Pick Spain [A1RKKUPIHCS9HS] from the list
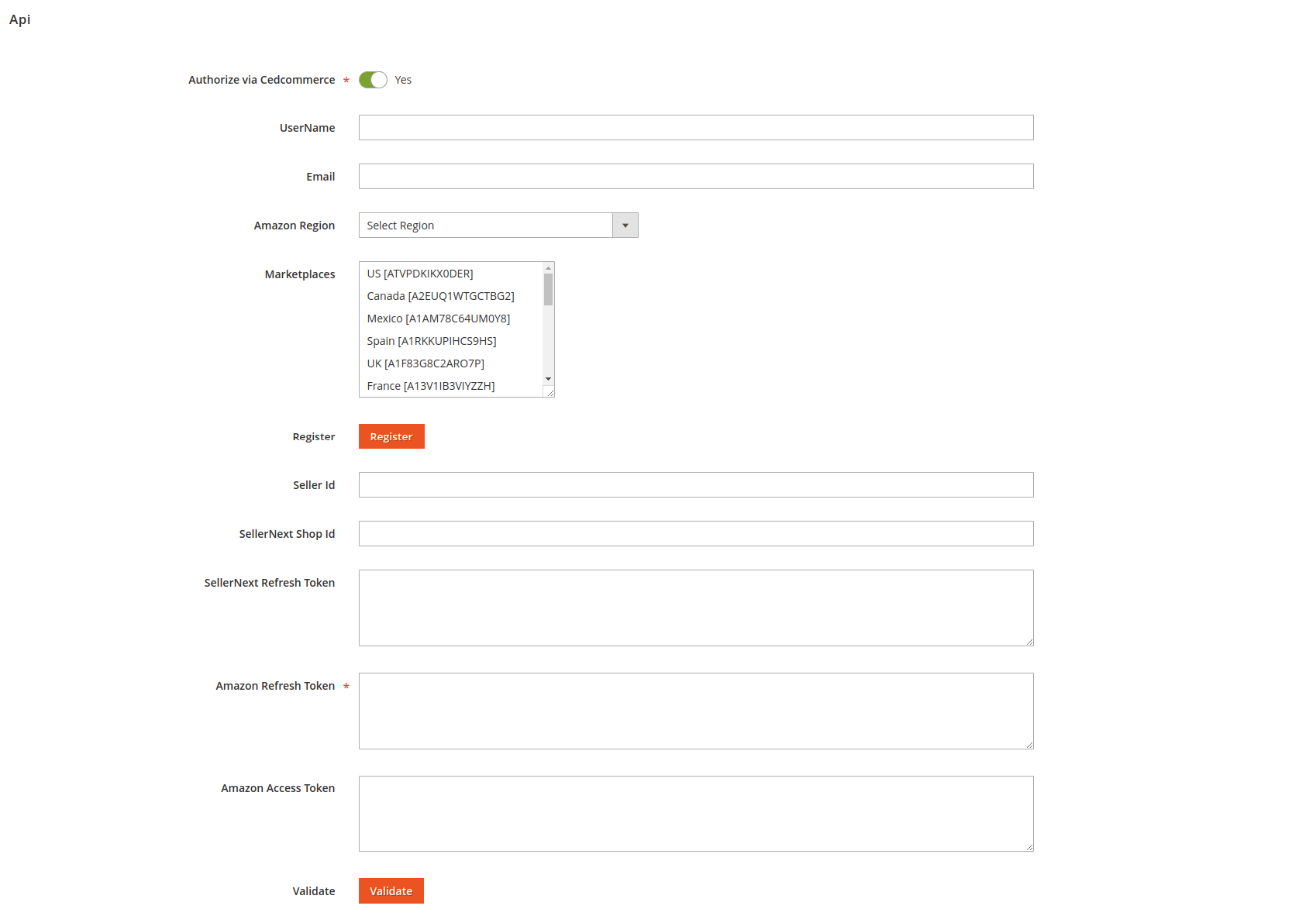This screenshot has height=923, width=1316. pos(451,341)
